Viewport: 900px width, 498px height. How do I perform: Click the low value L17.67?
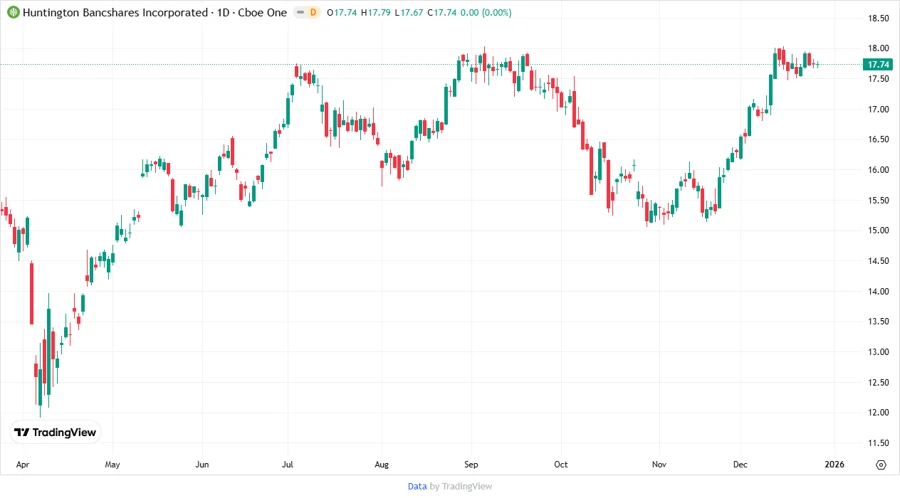[409, 12]
